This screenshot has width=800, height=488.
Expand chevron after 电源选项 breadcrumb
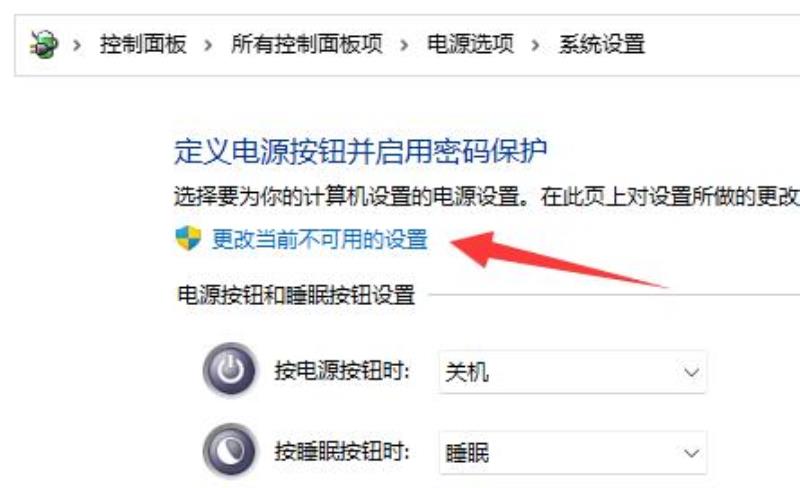coord(535,45)
